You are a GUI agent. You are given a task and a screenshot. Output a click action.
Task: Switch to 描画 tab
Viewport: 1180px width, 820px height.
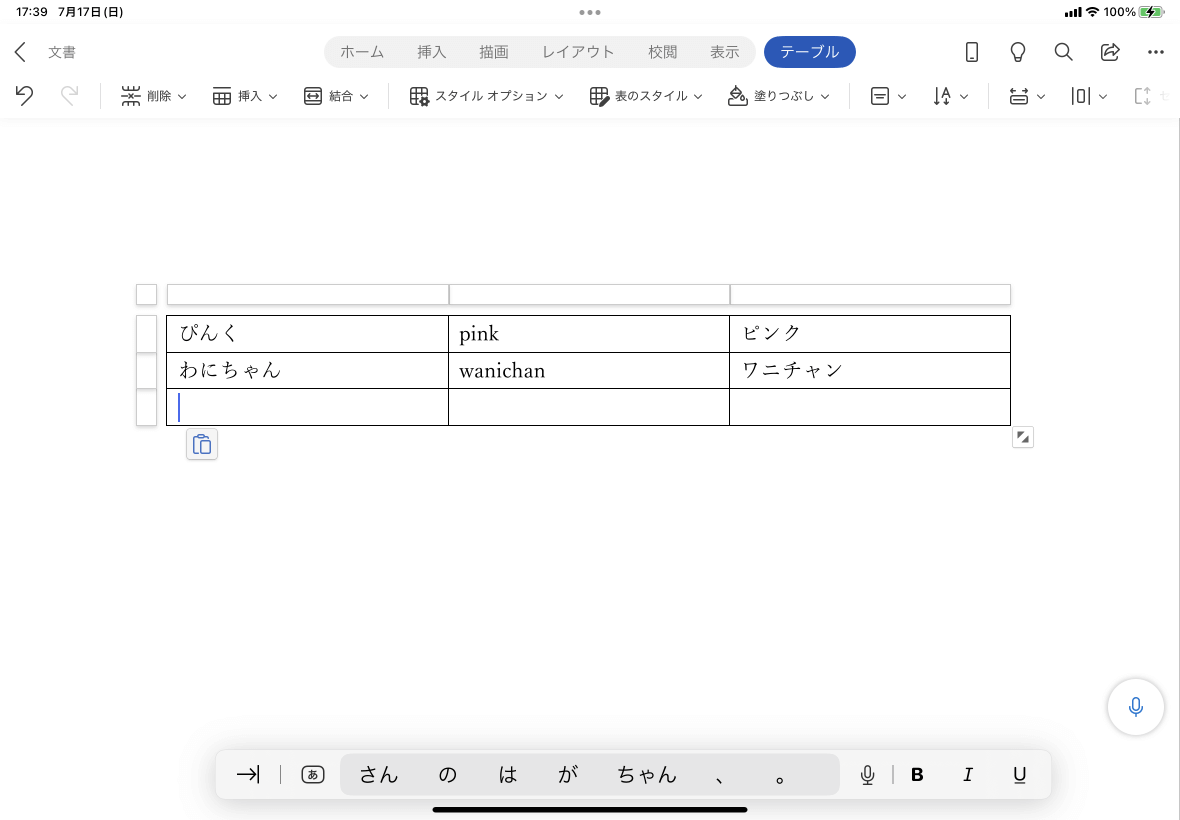tap(494, 52)
